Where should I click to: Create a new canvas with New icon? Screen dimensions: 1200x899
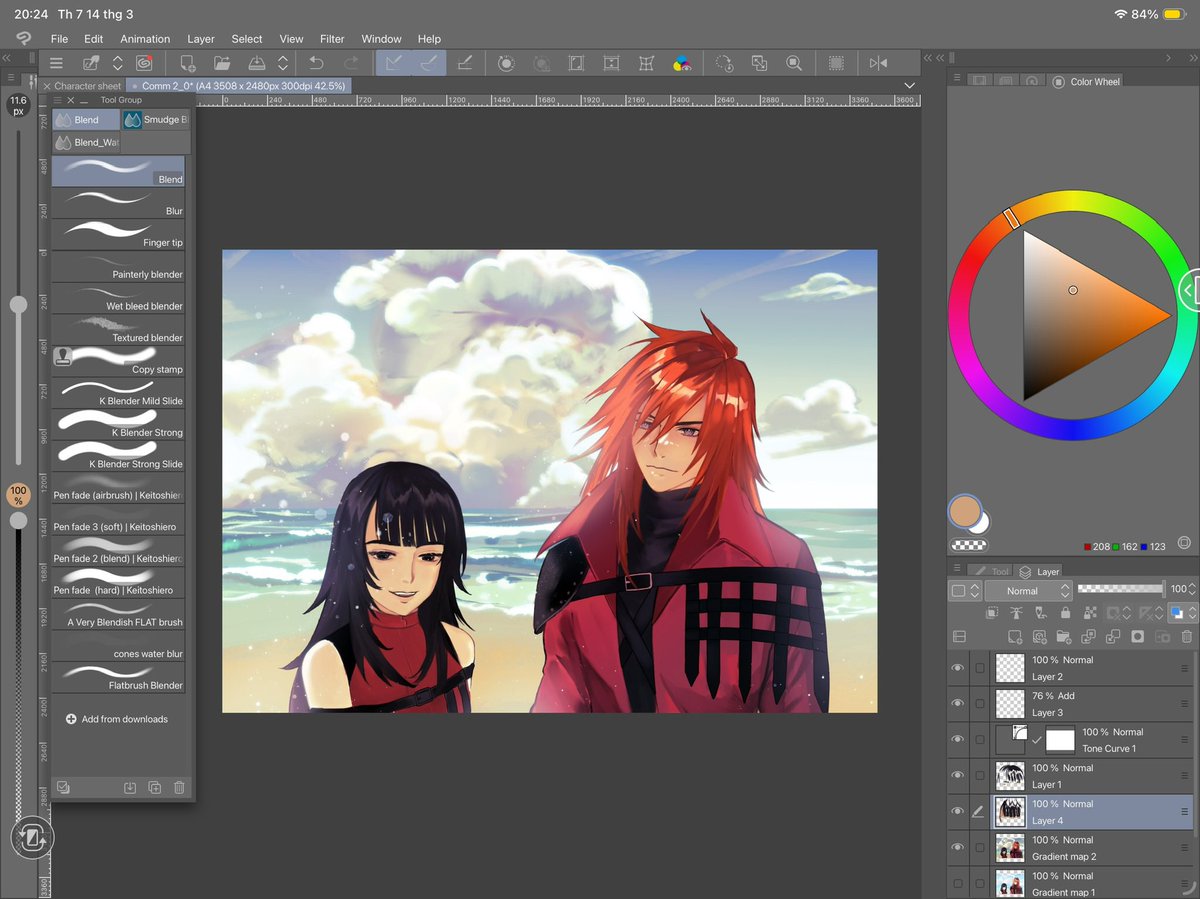click(x=187, y=63)
